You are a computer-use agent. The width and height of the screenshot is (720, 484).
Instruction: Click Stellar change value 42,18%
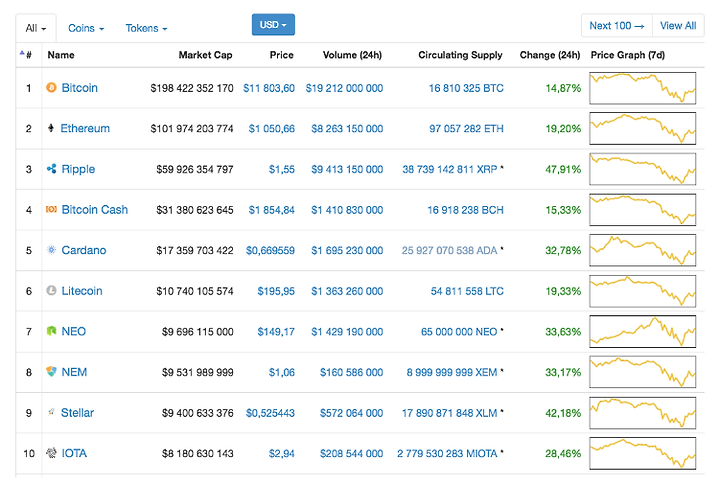coord(563,413)
